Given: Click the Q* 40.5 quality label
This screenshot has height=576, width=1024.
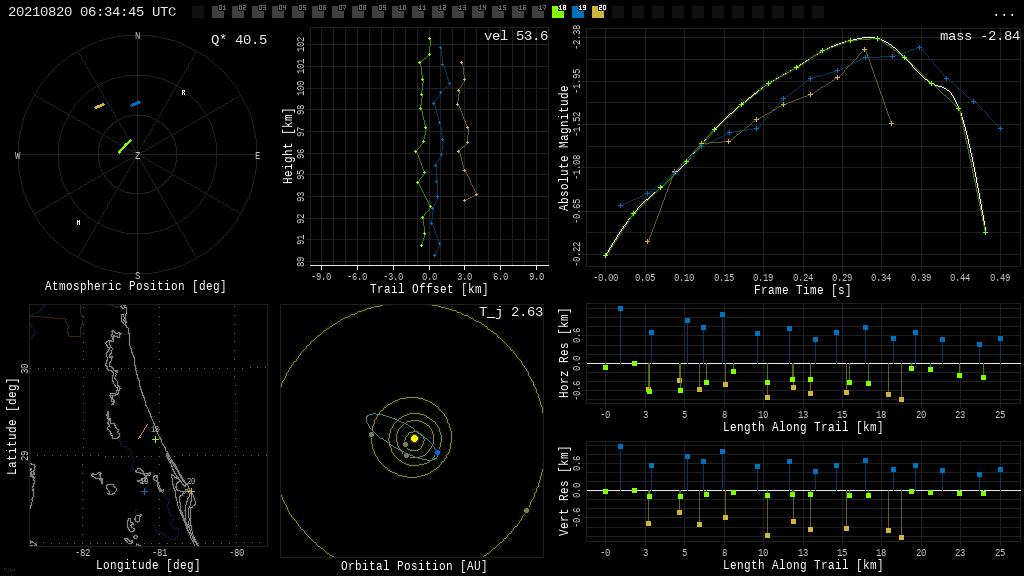Looking at the screenshot, I should coord(238,40).
